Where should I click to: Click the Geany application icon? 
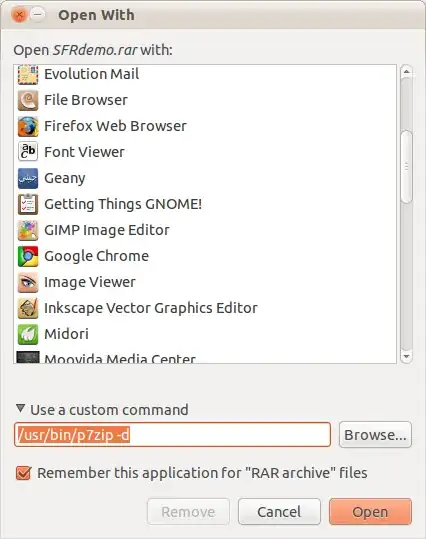pos(28,178)
